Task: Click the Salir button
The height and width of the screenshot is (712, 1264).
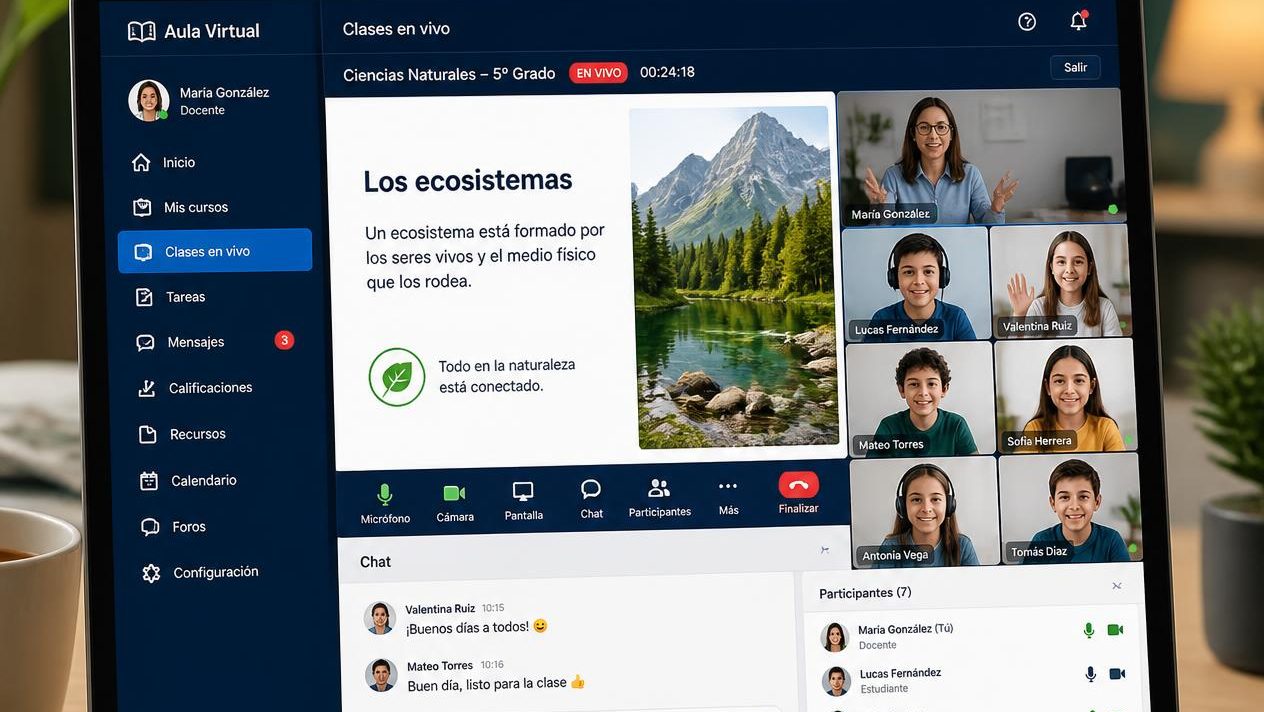Action: click(1075, 67)
